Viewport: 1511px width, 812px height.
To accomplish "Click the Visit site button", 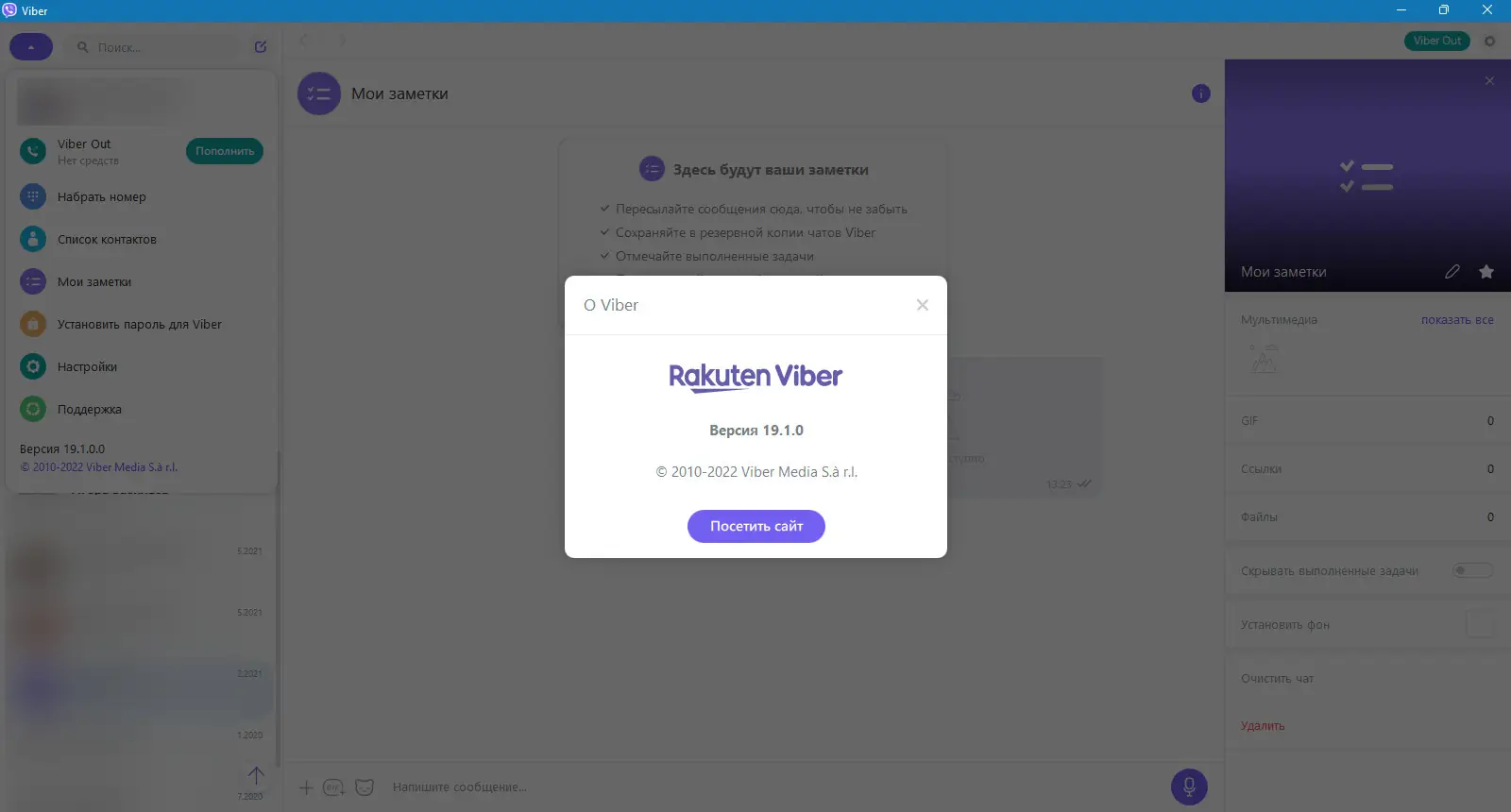I will click(x=756, y=526).
